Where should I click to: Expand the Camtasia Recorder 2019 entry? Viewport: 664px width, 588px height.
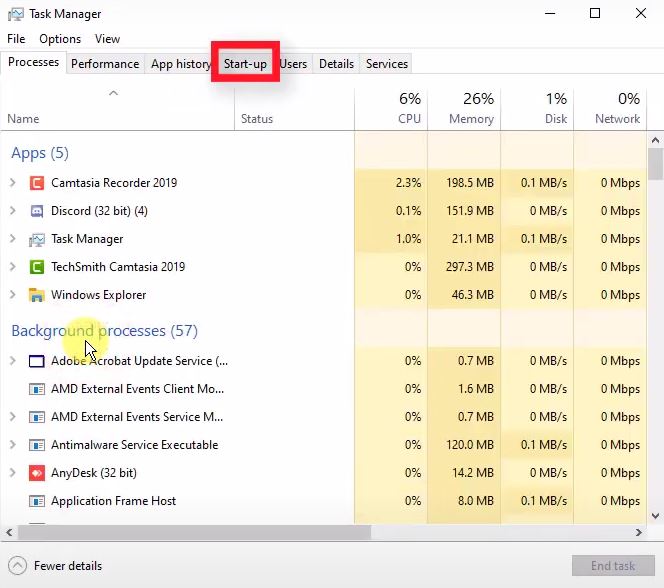click(12, 183)
